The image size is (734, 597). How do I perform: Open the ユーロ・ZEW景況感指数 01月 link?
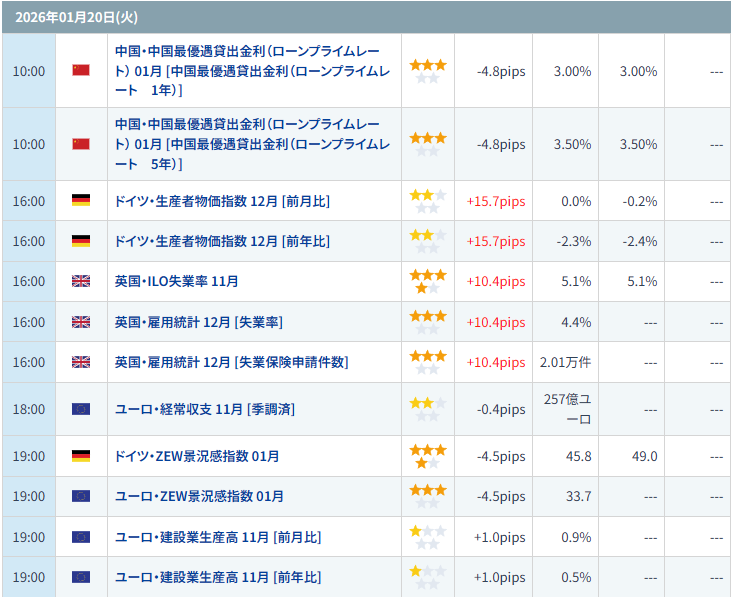tap(199, 496)
